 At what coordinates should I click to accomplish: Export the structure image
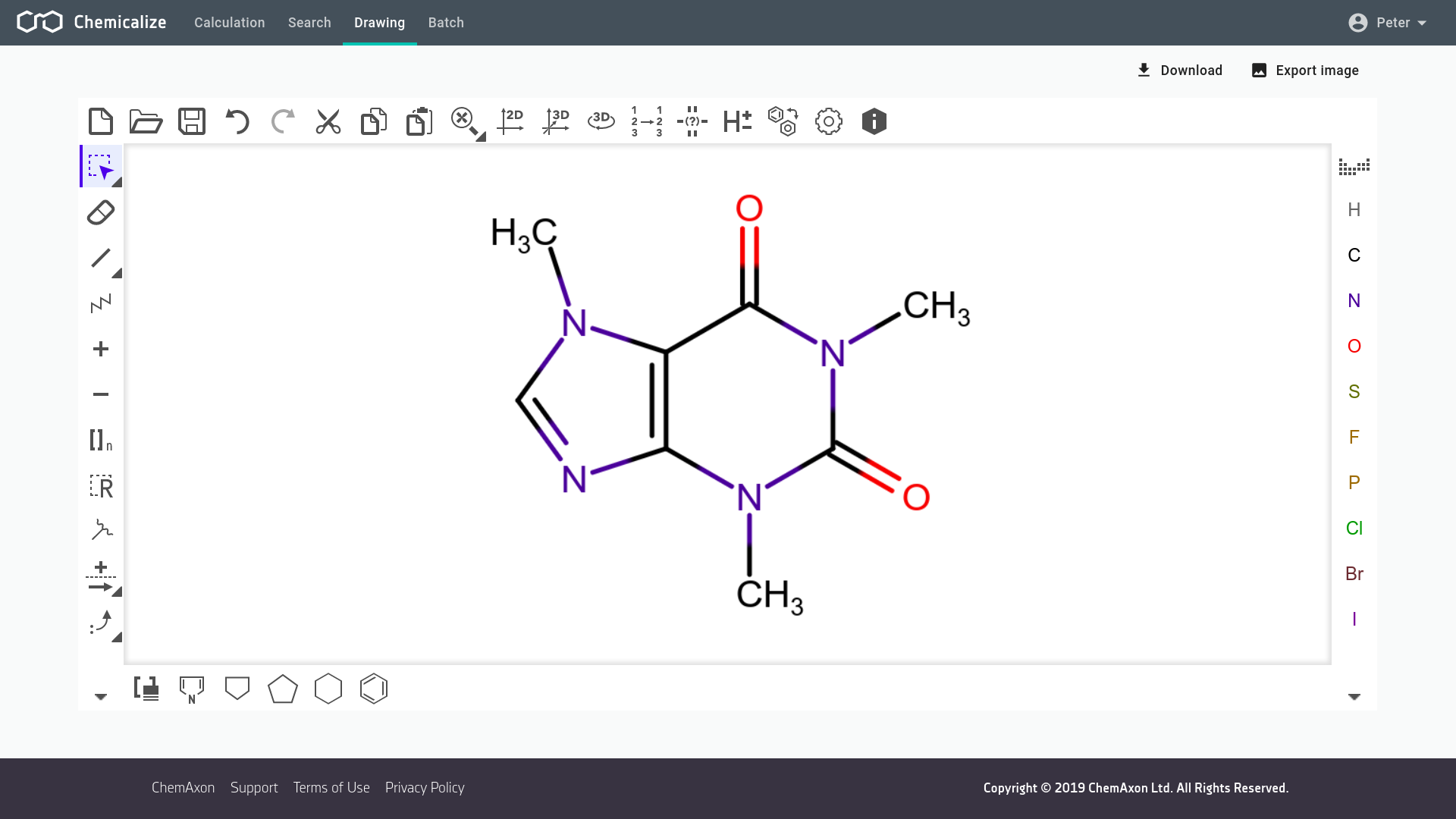tap(1305, 71)
